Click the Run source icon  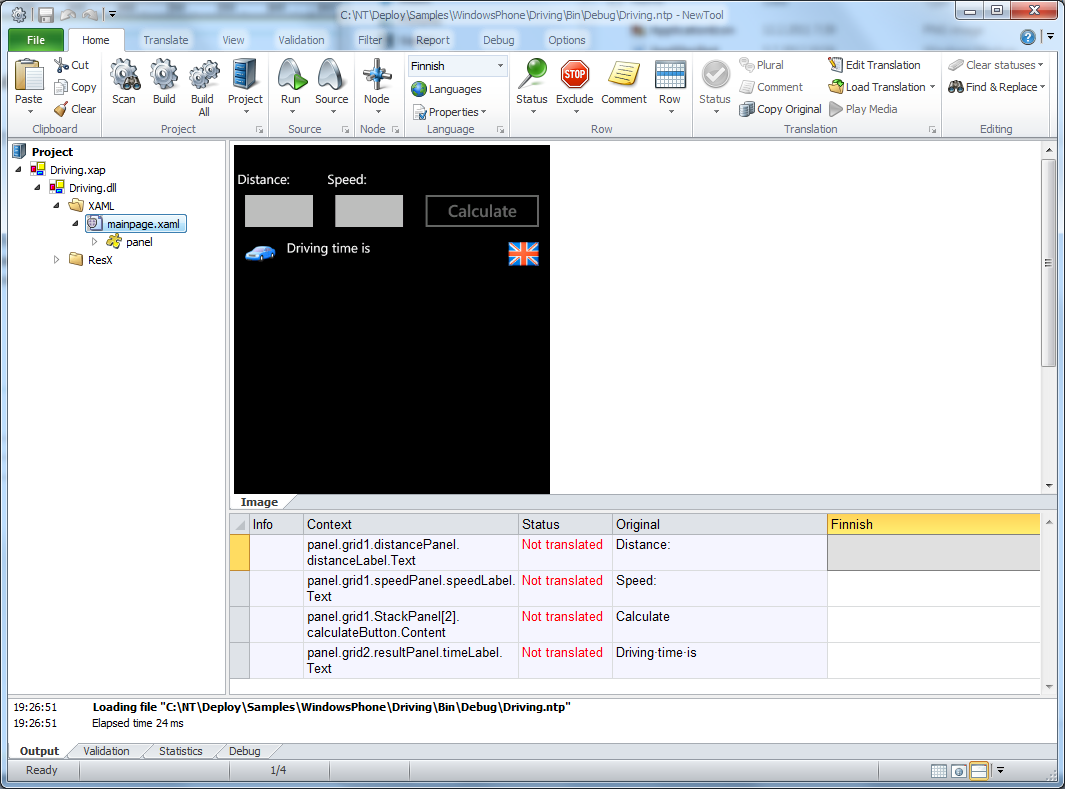(291, 75)
